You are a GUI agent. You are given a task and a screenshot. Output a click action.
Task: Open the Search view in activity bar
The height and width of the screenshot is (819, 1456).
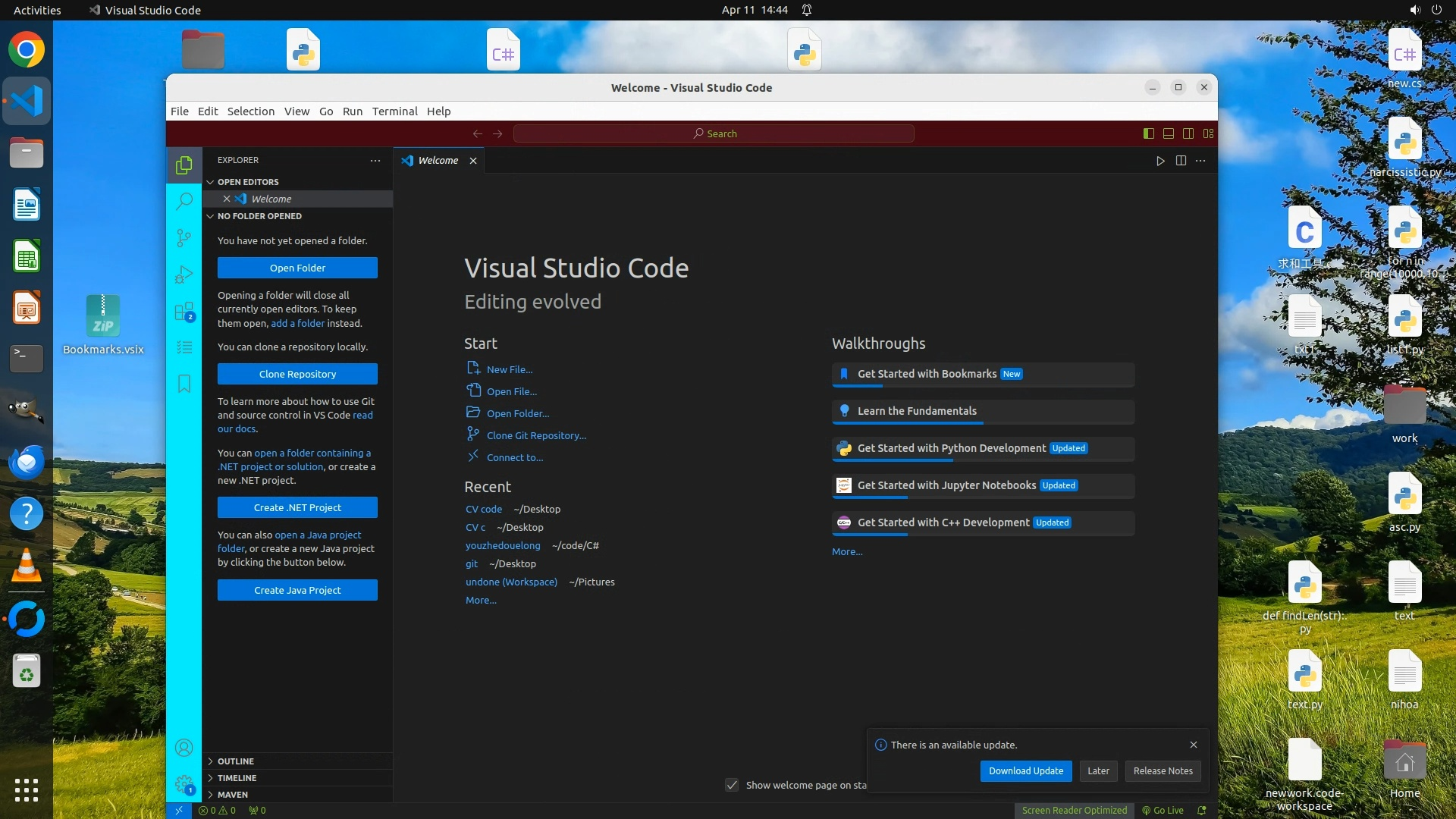[x=184, y=201]
